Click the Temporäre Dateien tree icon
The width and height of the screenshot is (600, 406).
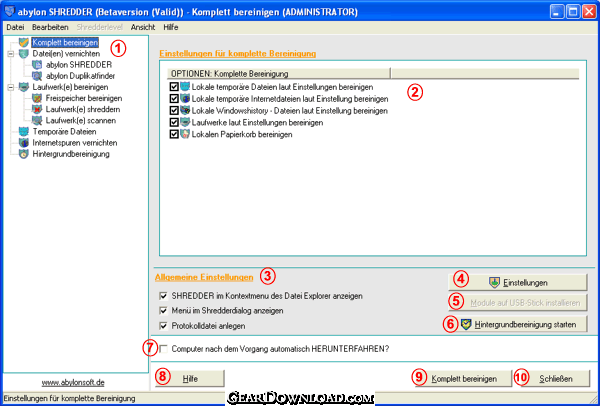pos(24,132)
